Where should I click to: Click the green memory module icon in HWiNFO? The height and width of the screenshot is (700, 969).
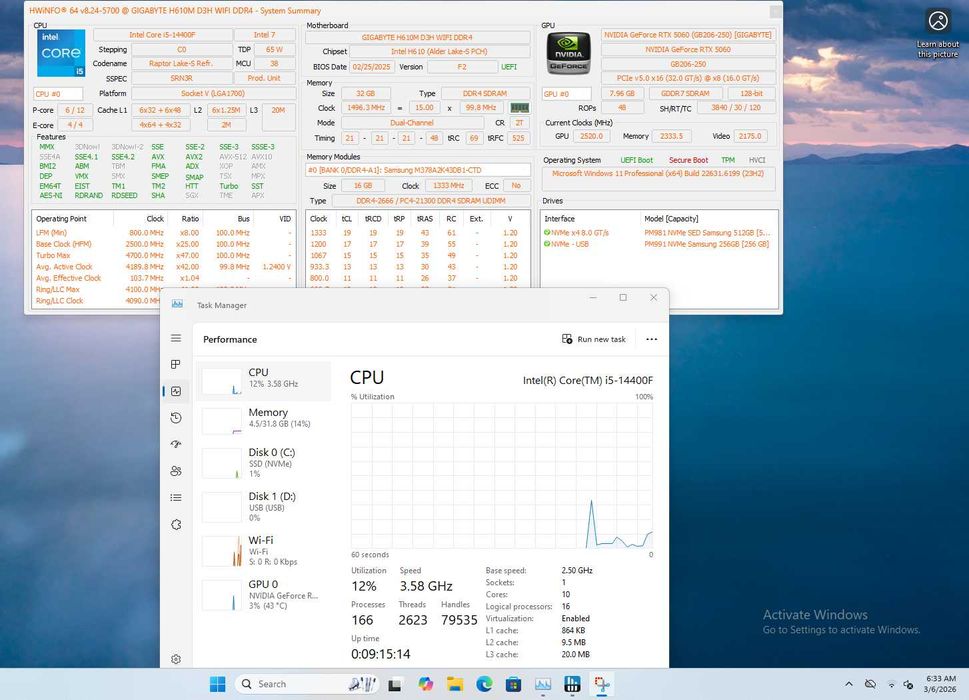click(520, 108)
